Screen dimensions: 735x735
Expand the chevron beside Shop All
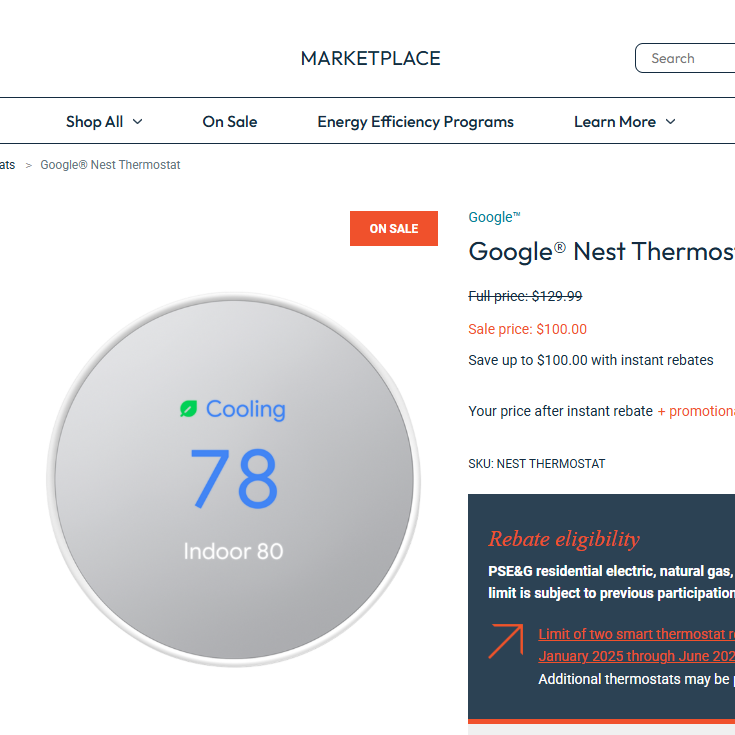138,122
